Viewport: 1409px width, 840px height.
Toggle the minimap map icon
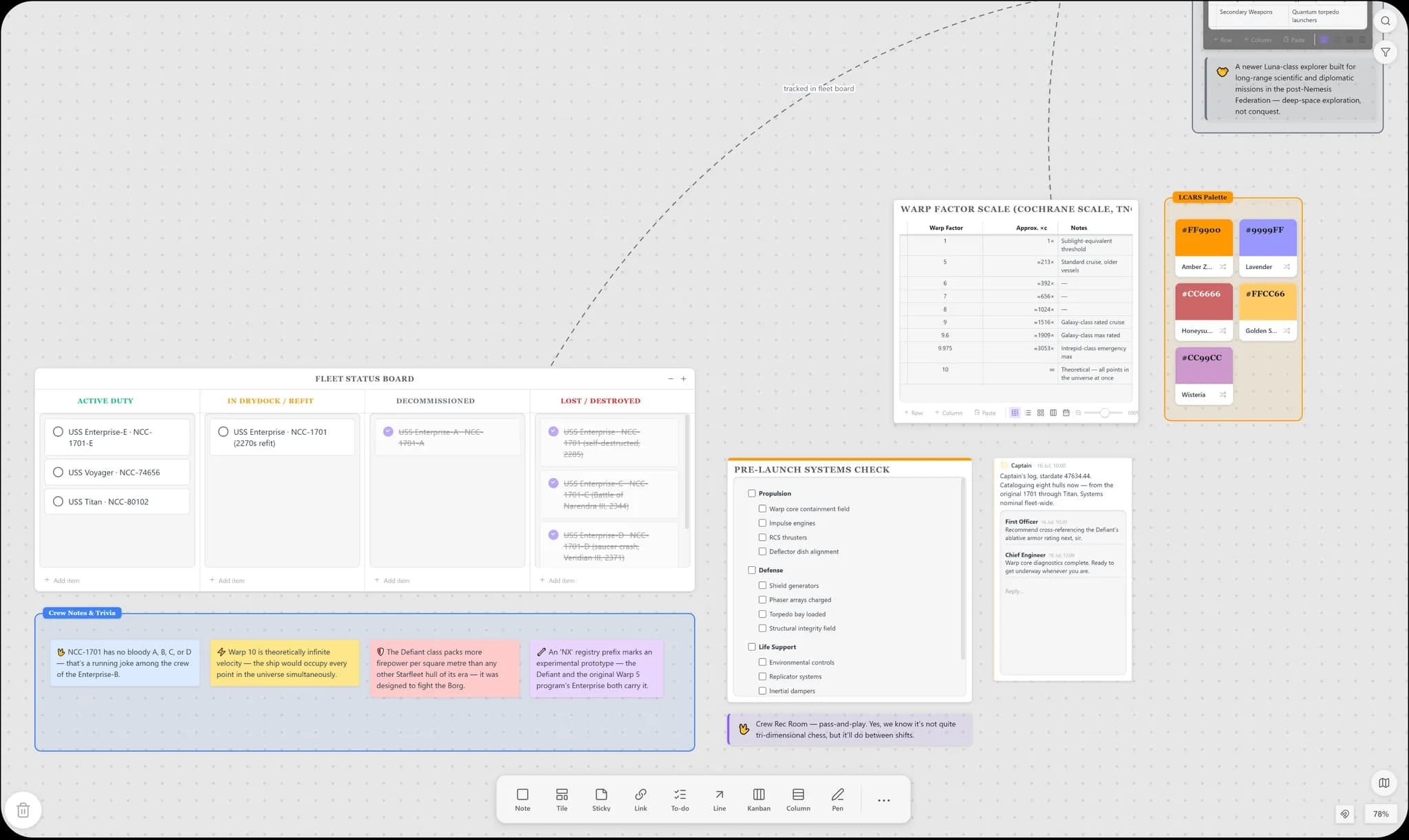coord(1384,783)
